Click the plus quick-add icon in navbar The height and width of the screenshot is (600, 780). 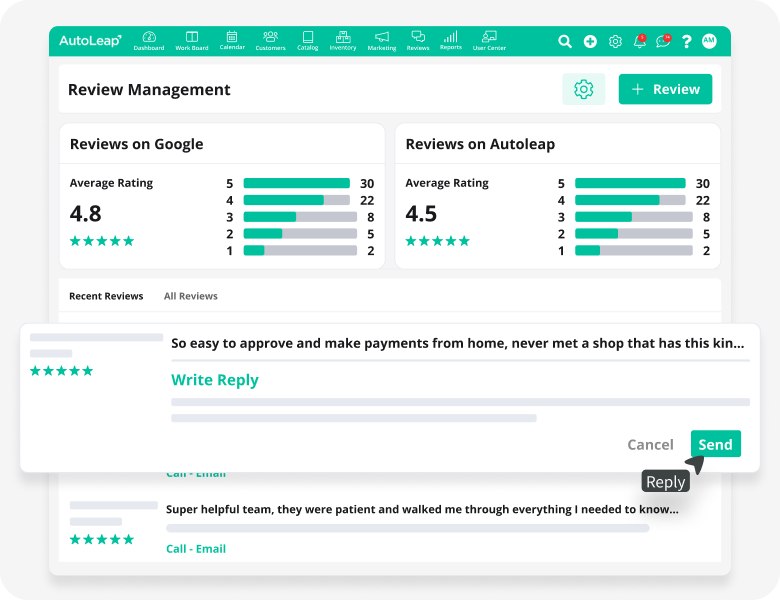point(590,41)
